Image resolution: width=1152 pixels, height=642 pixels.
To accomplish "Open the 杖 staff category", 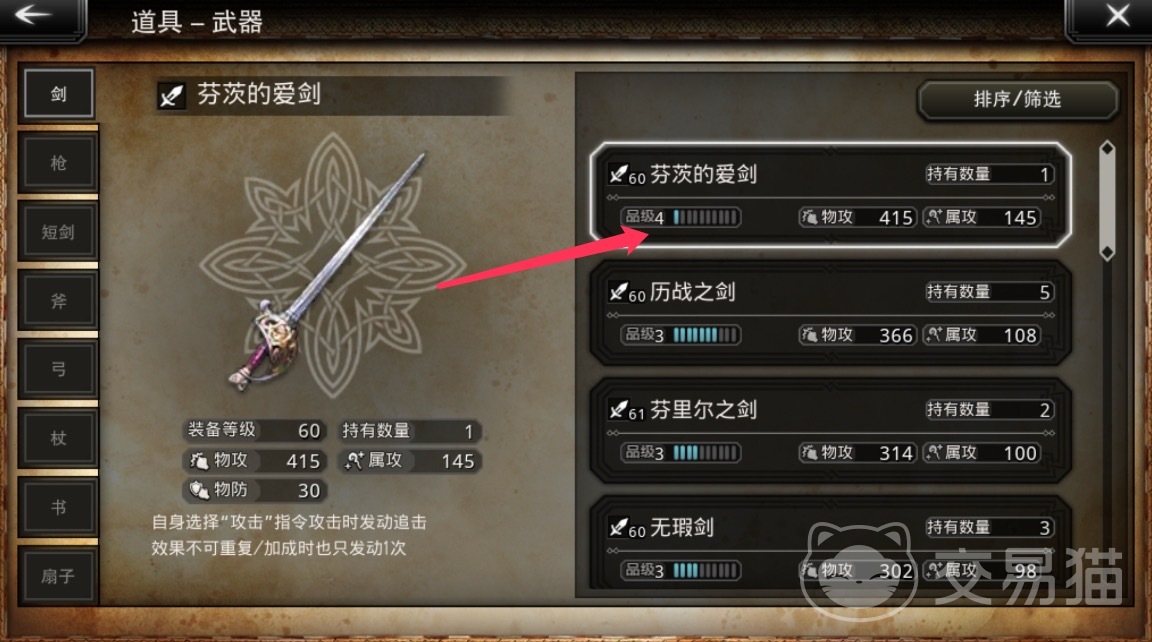I will 59,439.
